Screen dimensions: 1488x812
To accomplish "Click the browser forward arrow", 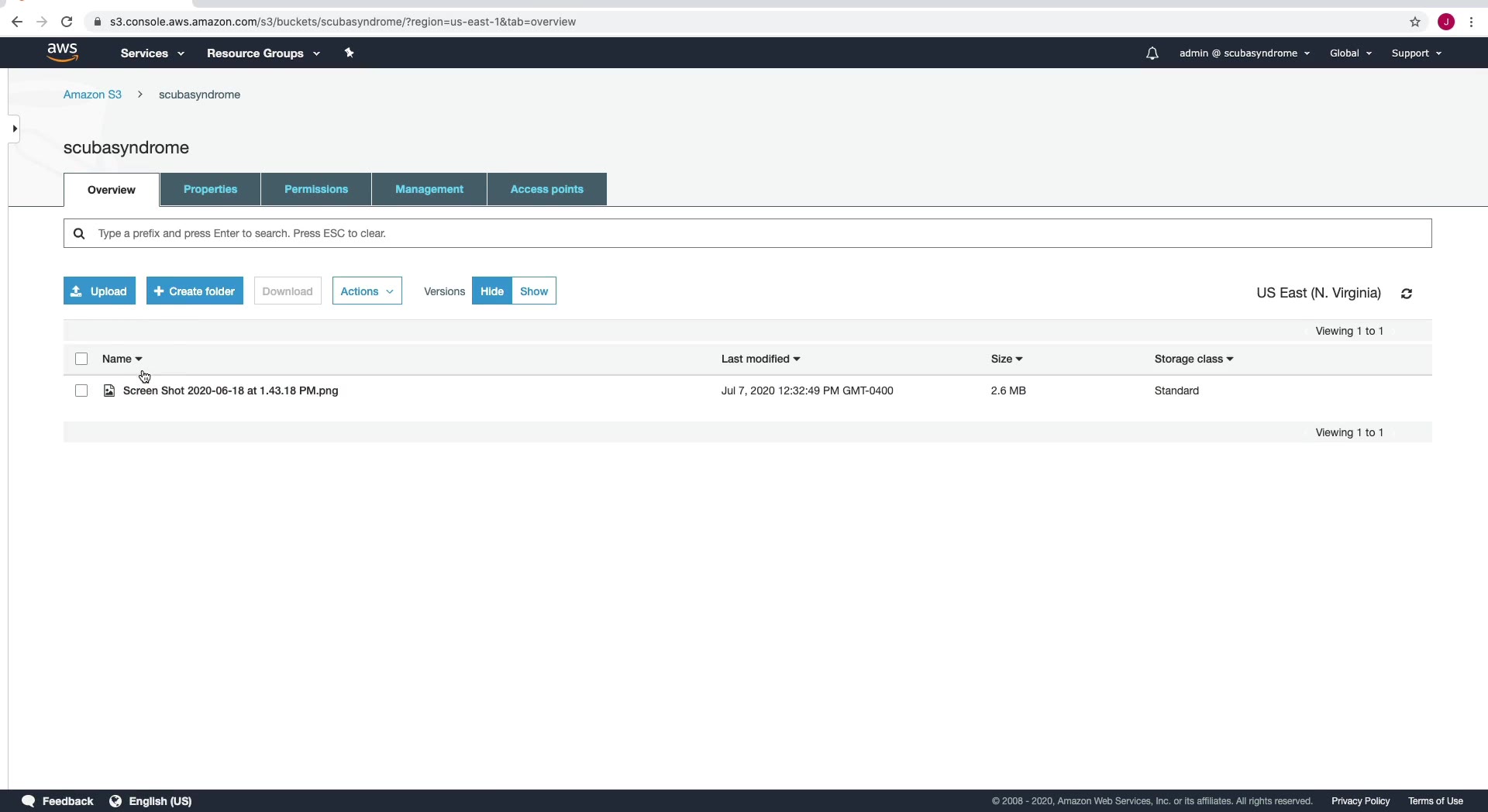I will pos(42,22).
